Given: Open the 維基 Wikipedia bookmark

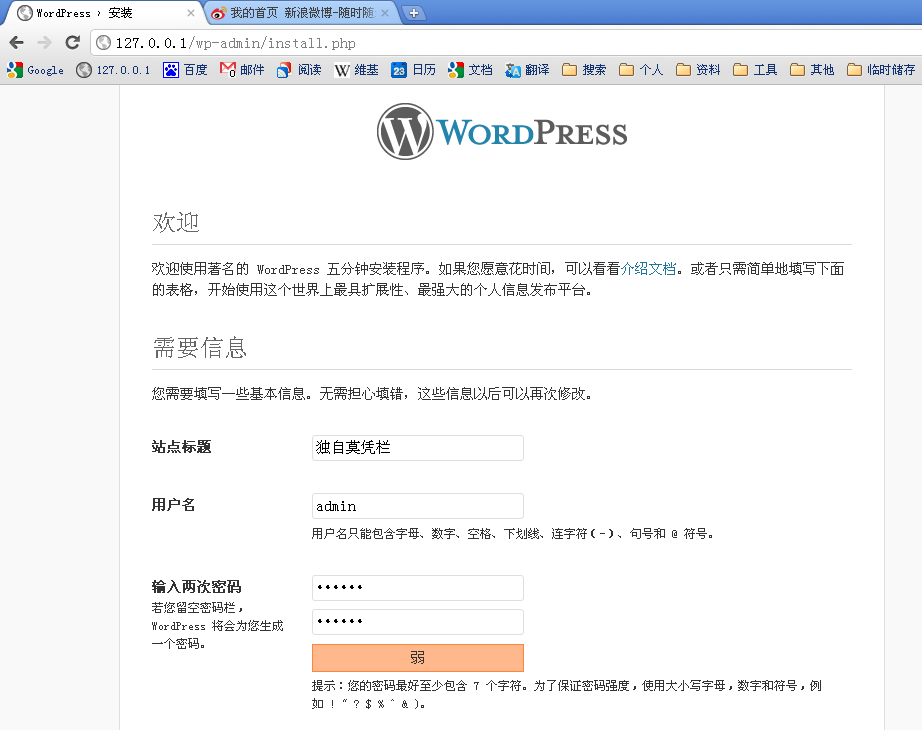Looking at the screenshot, I should (356, 70).
